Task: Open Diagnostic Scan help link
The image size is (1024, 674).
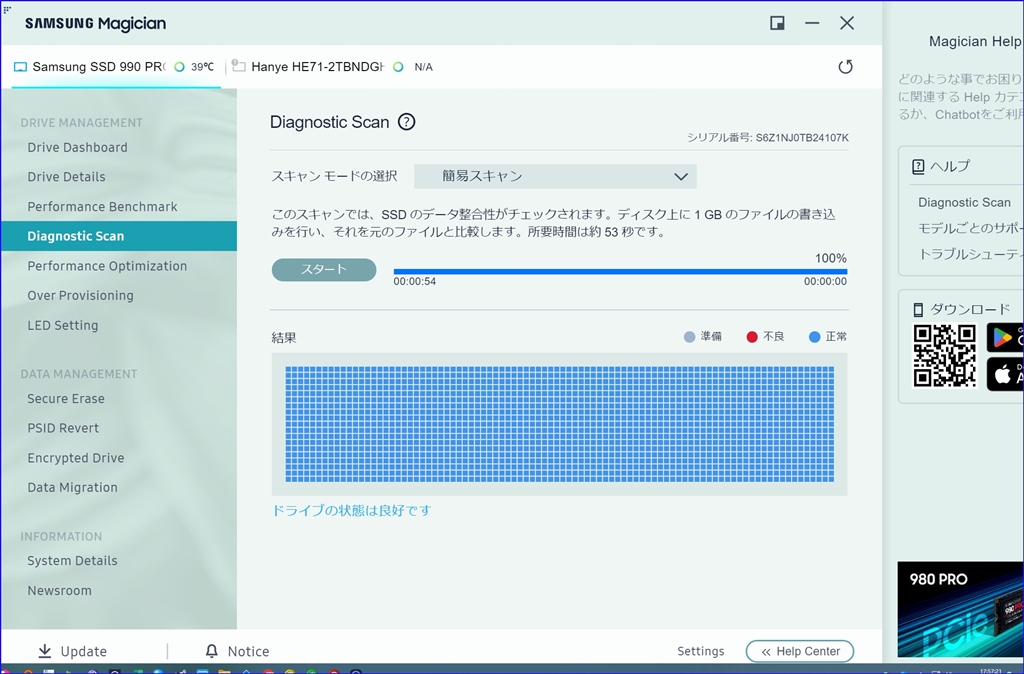Action: (x=964, y=202)
